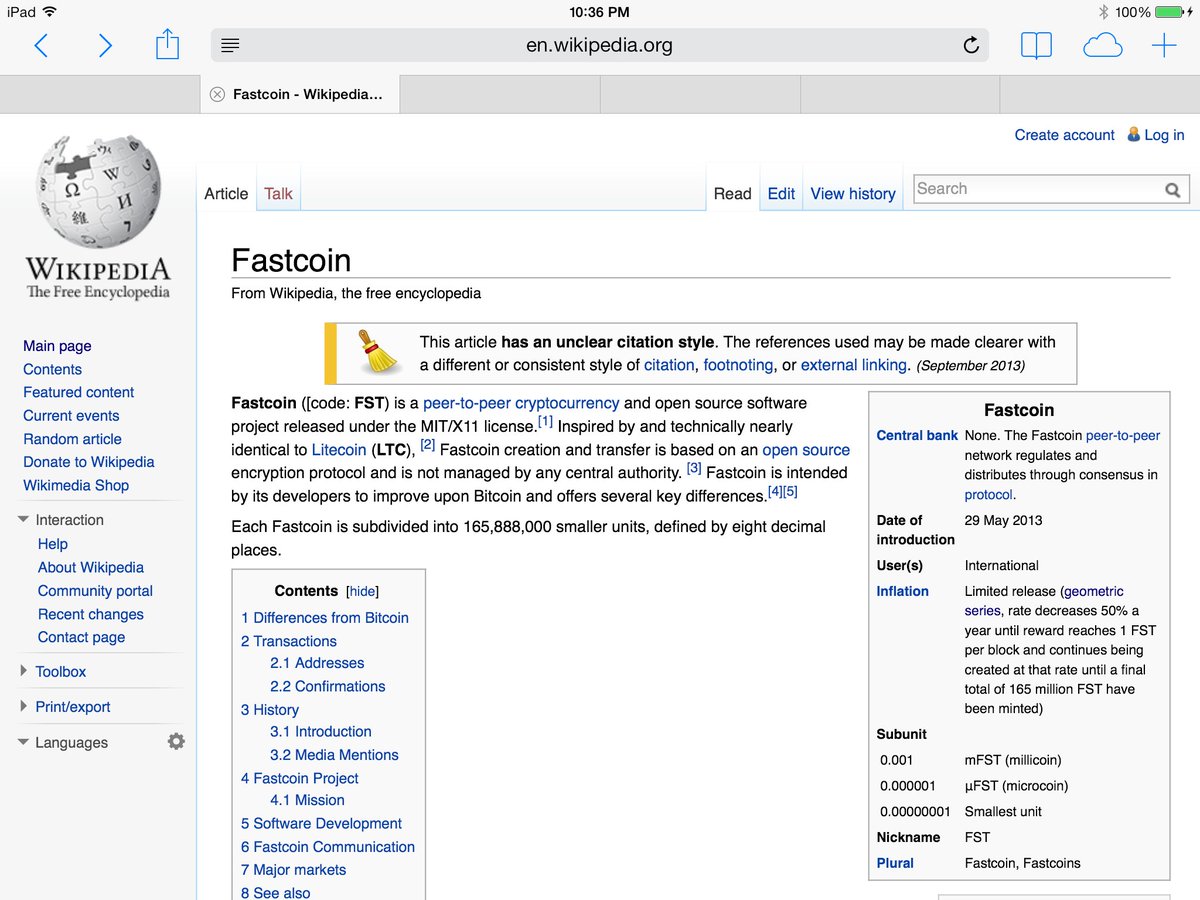Tap the battery indicator in status bar
Image resolution: width=1200 pixels, height=900 pixels.
(1171, 12)
